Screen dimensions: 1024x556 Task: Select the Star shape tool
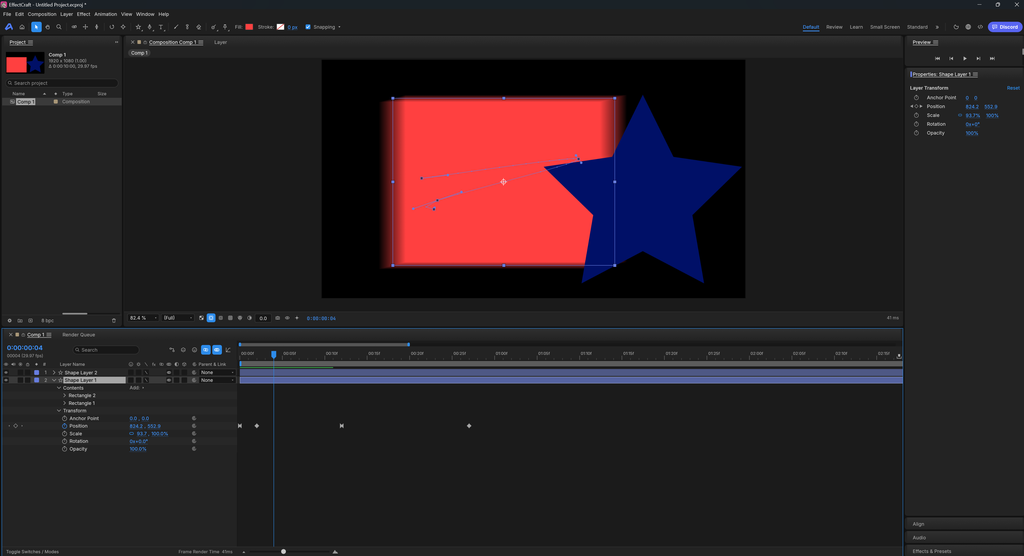[138, 27]
